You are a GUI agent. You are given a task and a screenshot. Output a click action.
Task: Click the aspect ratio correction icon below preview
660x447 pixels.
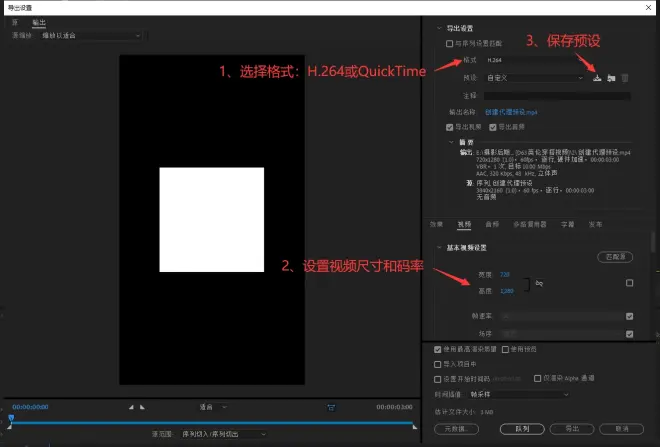click(x=331, y=407)
